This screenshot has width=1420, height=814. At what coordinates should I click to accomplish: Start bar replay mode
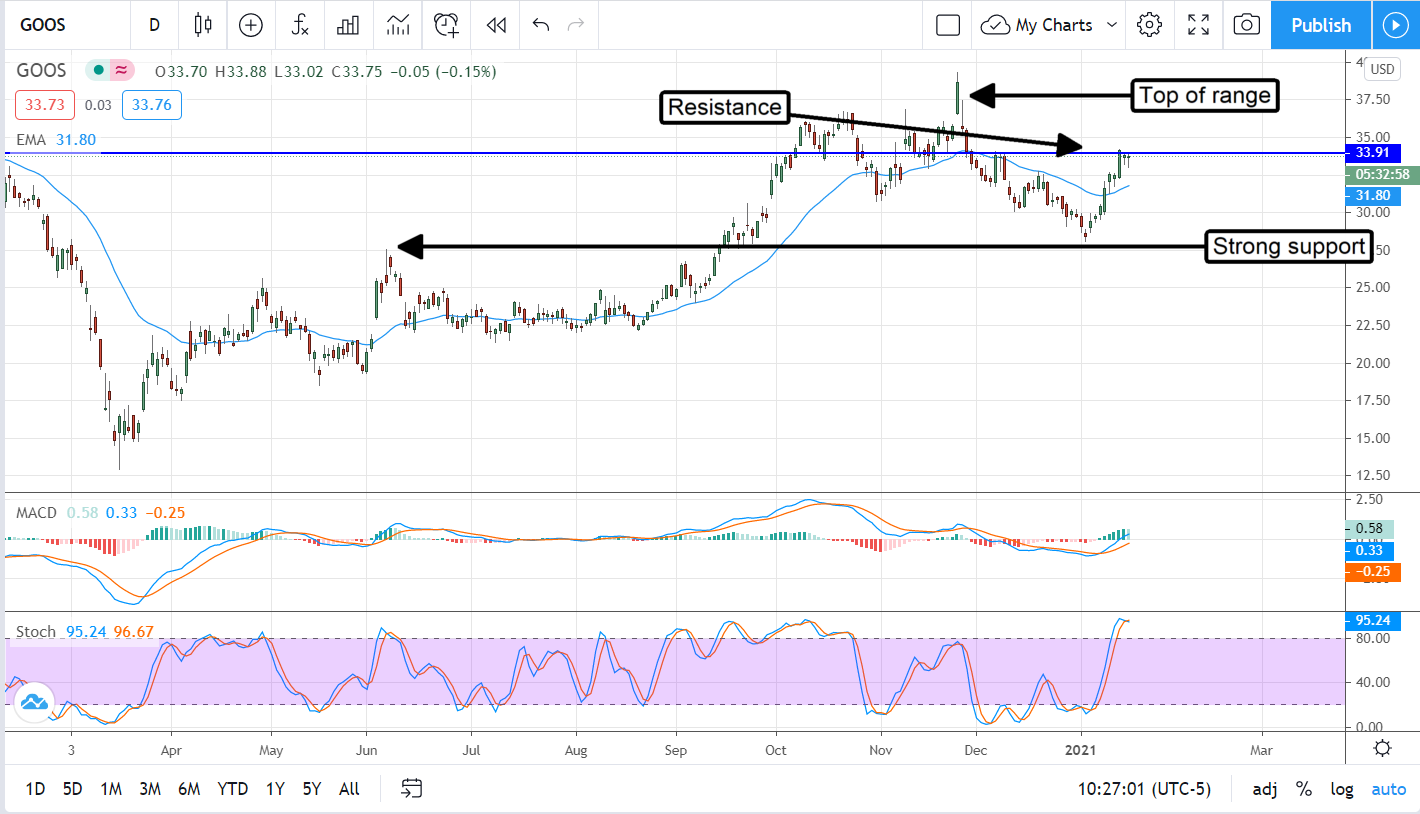[495, 25]
